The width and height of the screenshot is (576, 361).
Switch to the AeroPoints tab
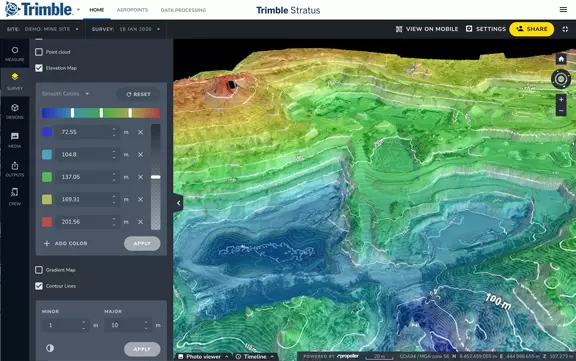tap(132, 10)
